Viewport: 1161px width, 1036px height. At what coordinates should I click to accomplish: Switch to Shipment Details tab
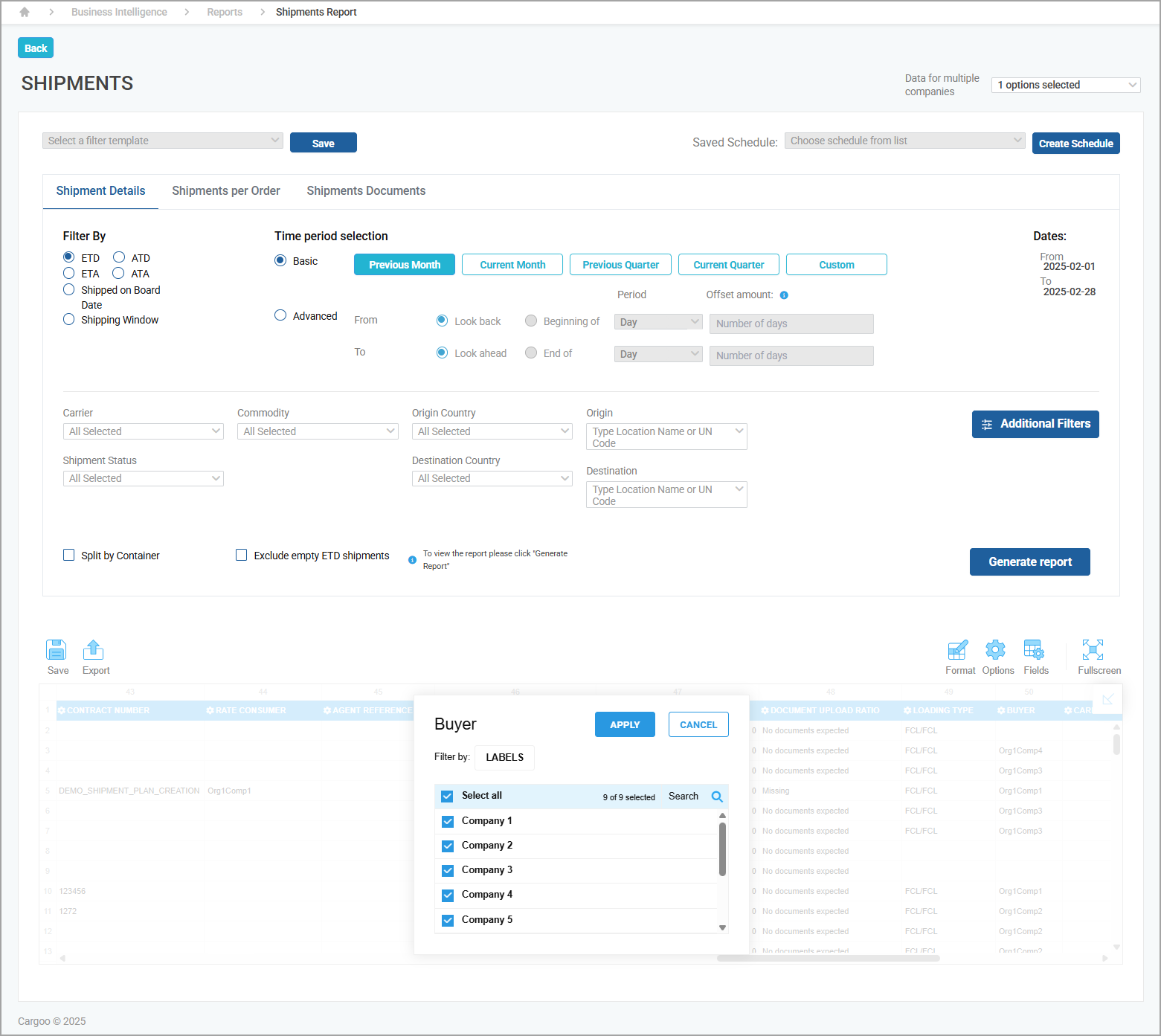[101, 191]
